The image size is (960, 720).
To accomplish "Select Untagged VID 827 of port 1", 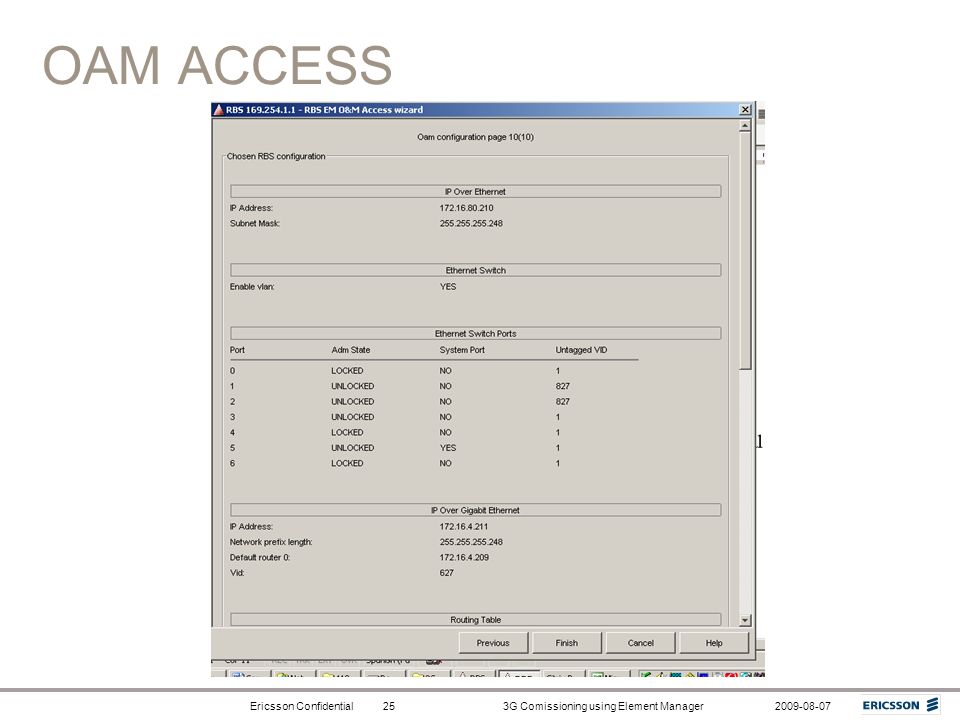I will pyautogui.click(x=563, y=386).
